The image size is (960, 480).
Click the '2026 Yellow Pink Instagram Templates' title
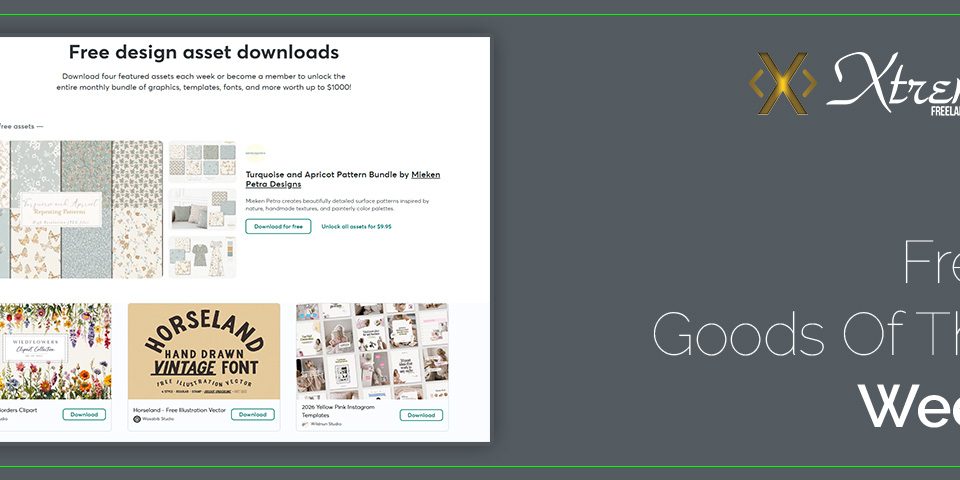coord(338,411)
